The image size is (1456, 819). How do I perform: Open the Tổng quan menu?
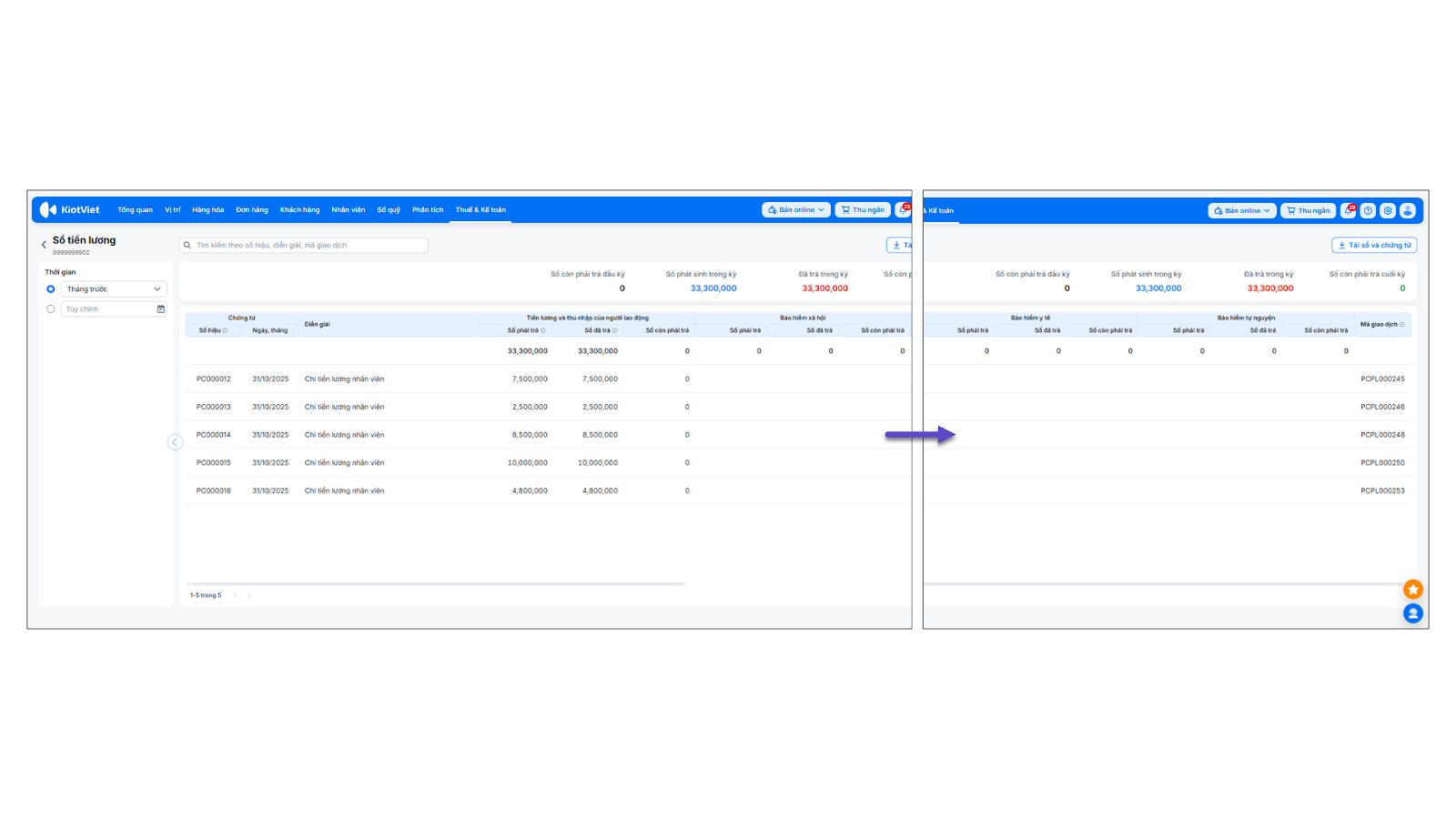[x=136, y=210]
